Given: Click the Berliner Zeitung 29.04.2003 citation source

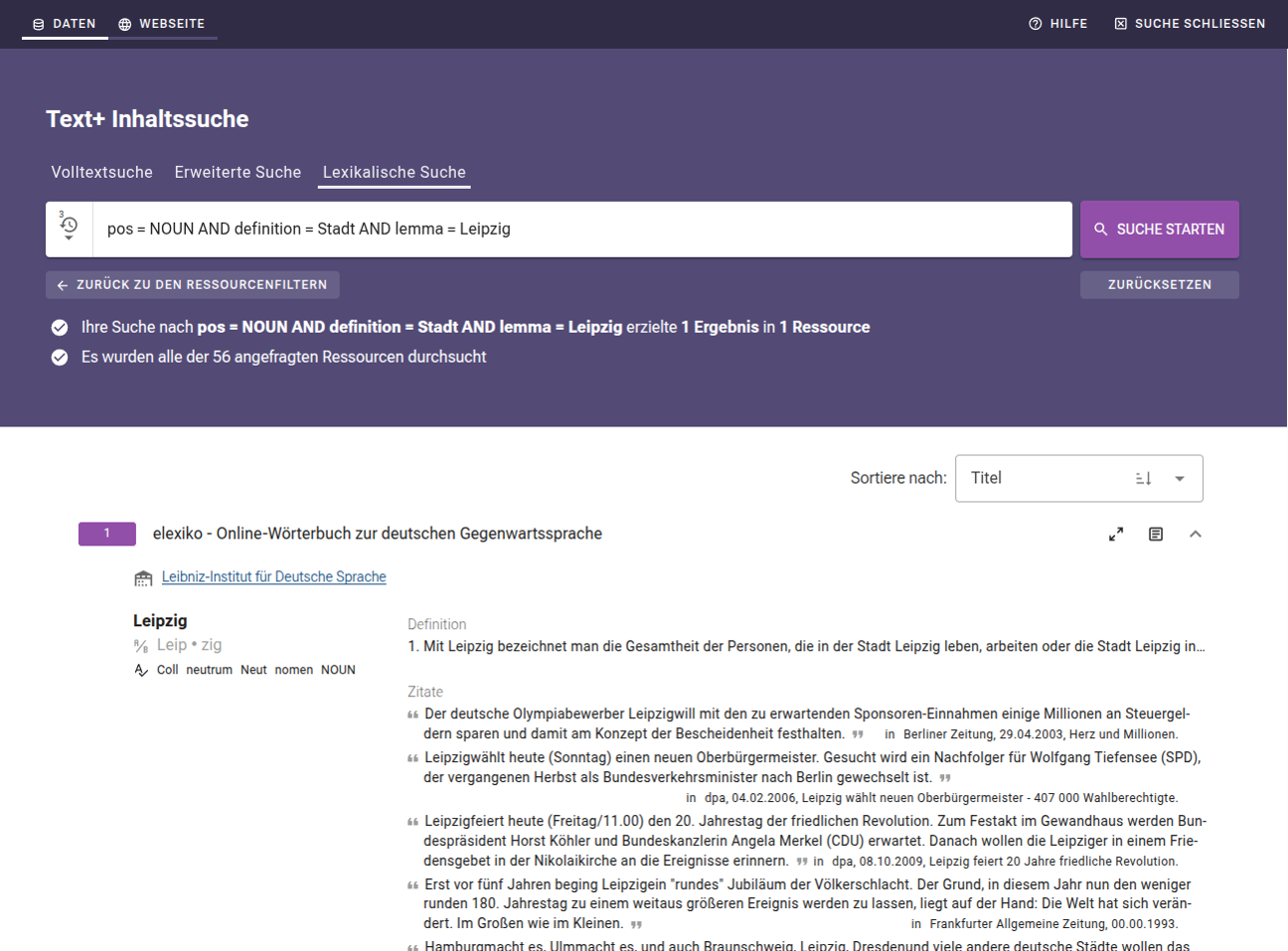Looking at the screenshot, I should (x=1041, y=734).
